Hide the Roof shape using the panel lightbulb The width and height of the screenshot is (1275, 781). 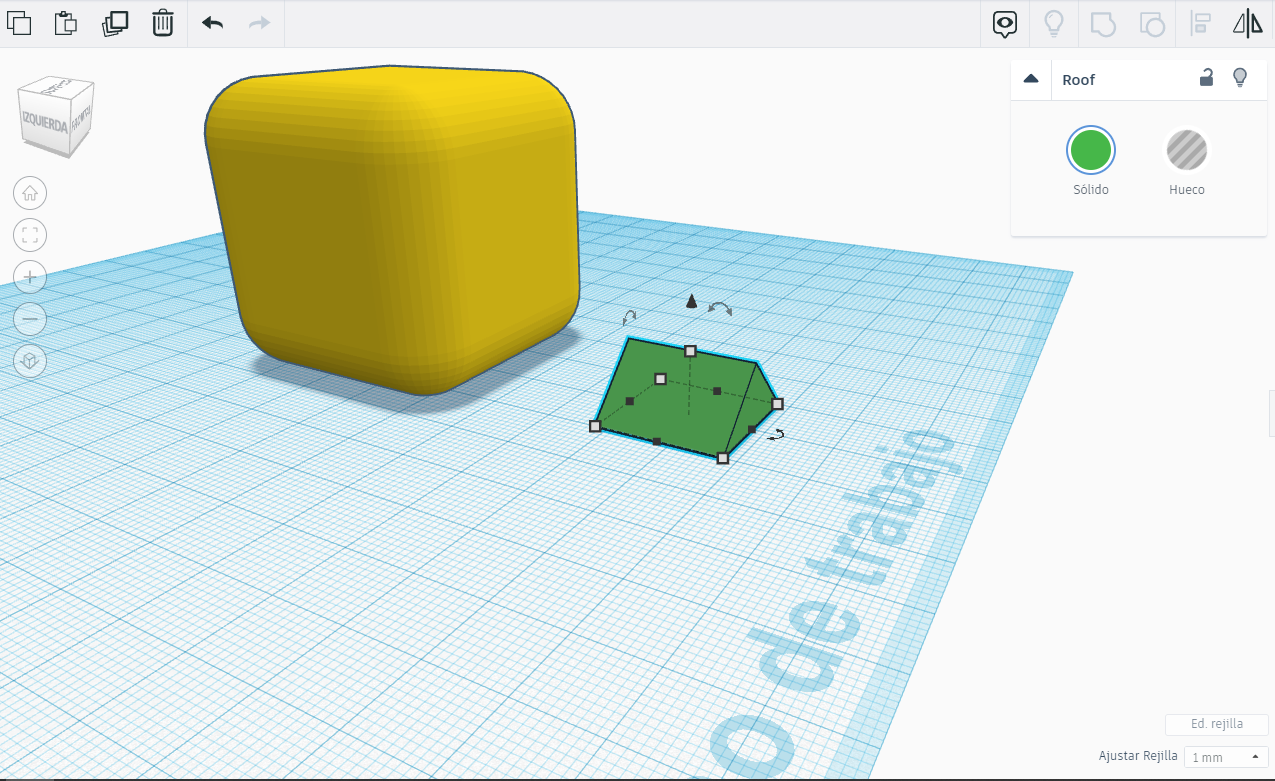1240,78
